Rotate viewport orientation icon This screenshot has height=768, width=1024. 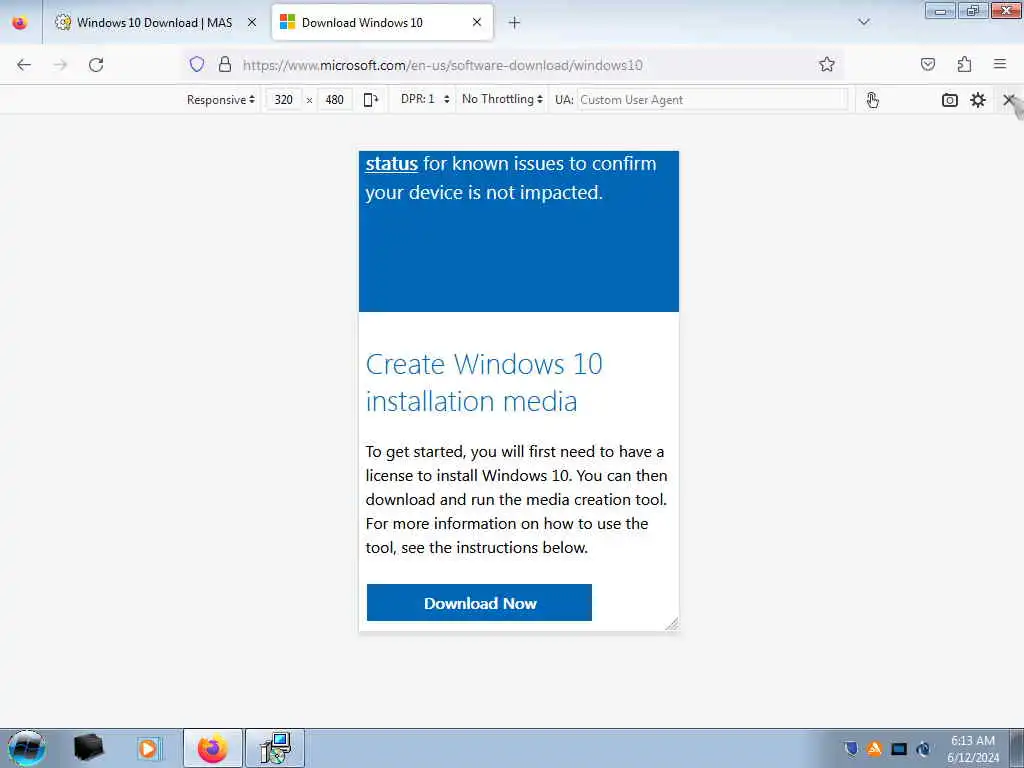click(x=371, y=100)
